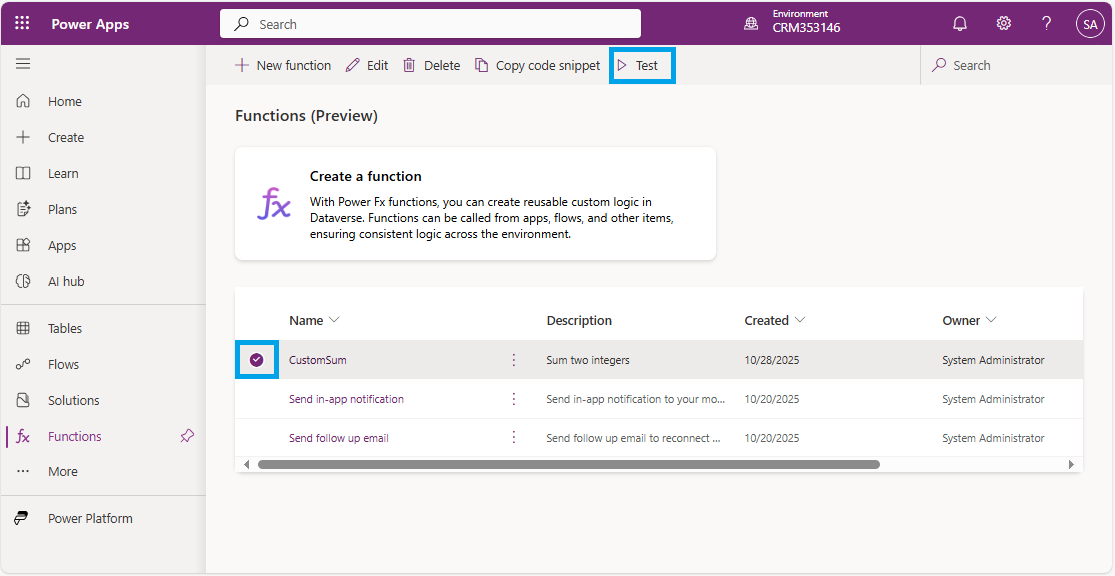Click the top Search input field

[x=430, y=24]
